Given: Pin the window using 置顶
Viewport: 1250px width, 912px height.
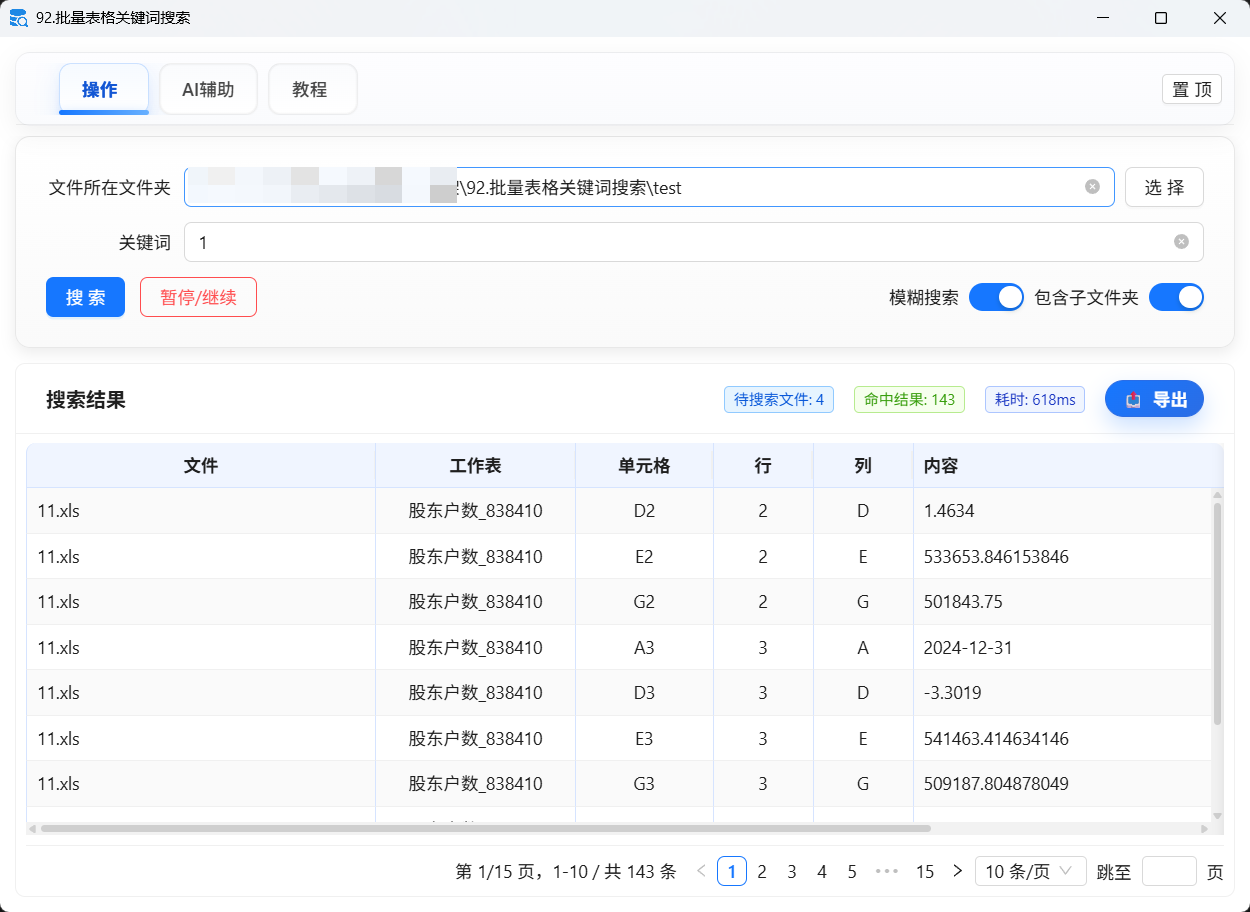Looking at the screenshot, I should pyautogui.click(x=1191, y=89).
